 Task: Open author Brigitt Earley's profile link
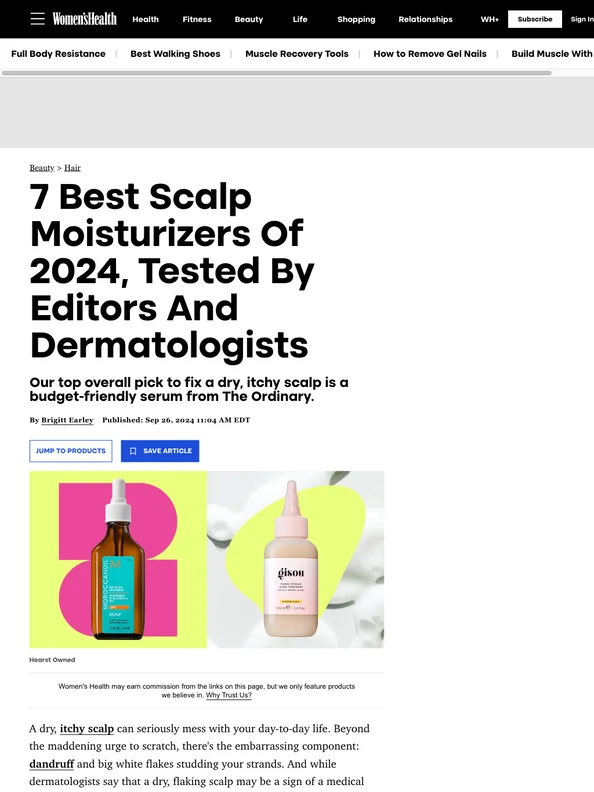point(67,420)
